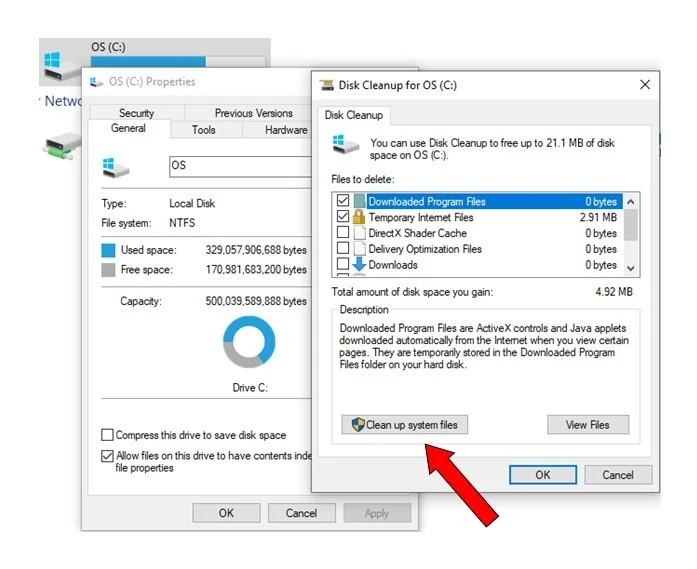Select the Downloaded Program Files row

pos(478,201)
